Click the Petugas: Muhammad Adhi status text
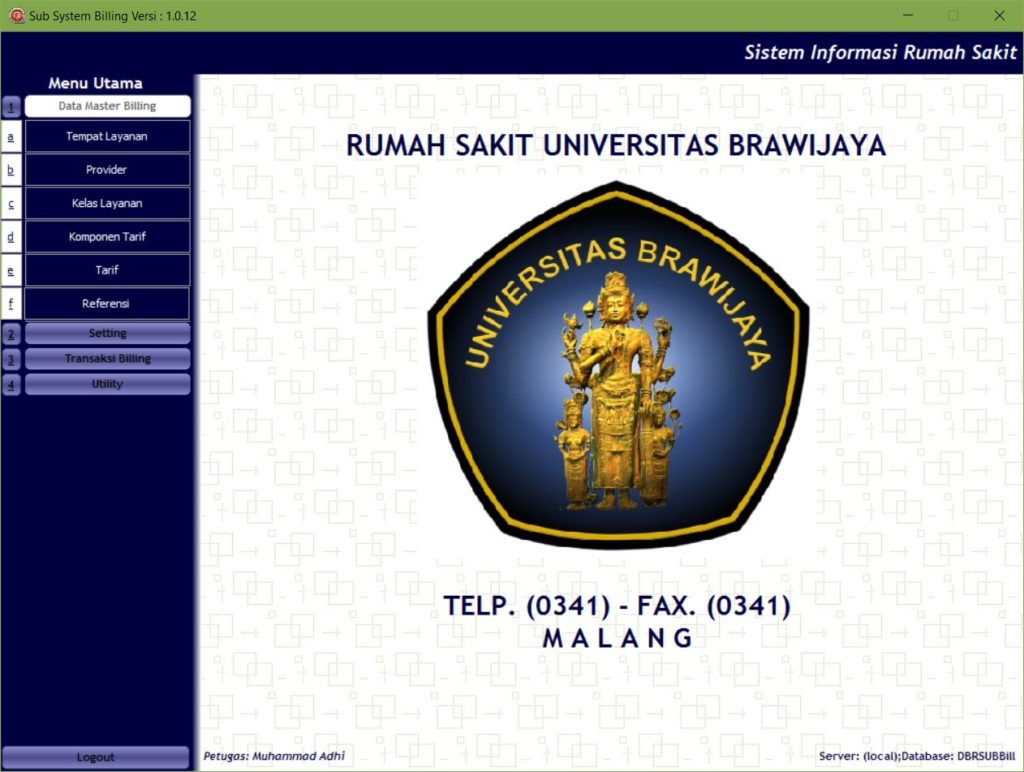The image size is (1024, 772). coord(274,756)
